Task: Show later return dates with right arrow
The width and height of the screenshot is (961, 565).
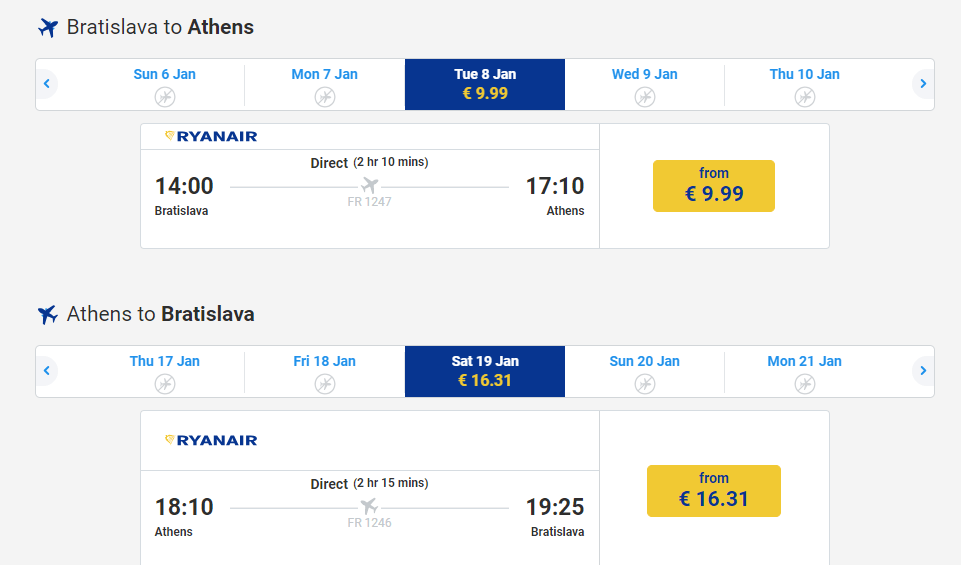Action: pos(923,371)
